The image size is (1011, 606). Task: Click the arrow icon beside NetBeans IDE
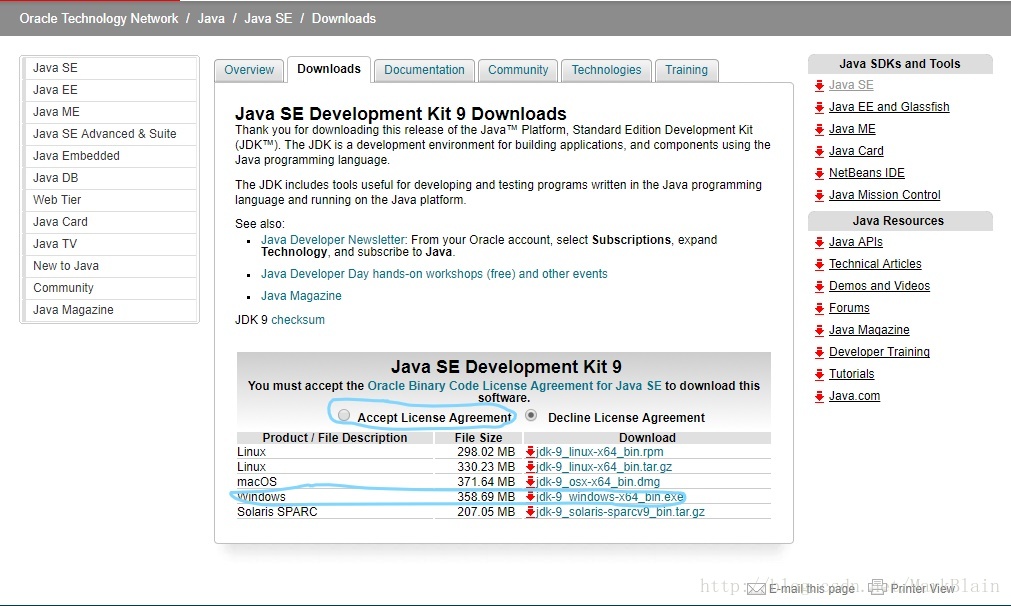pyautogui.click(x=819, y=173)
